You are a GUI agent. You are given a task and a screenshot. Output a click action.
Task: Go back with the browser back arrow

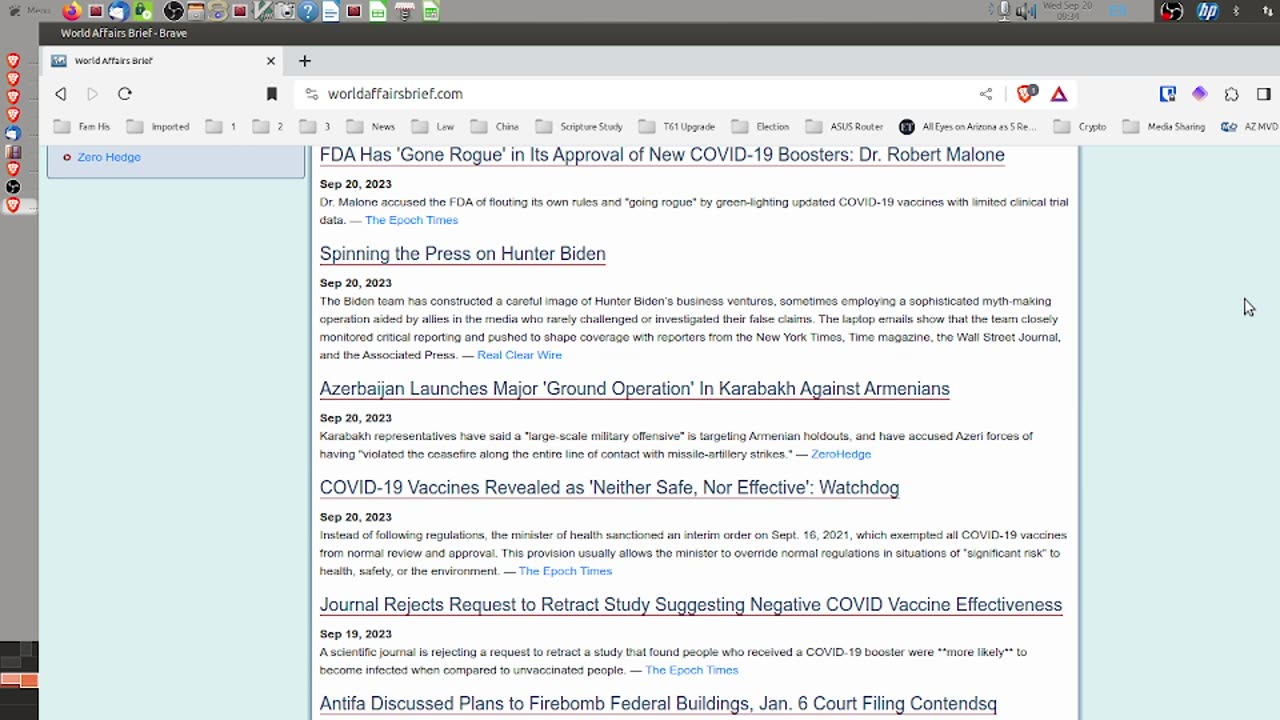61,94
